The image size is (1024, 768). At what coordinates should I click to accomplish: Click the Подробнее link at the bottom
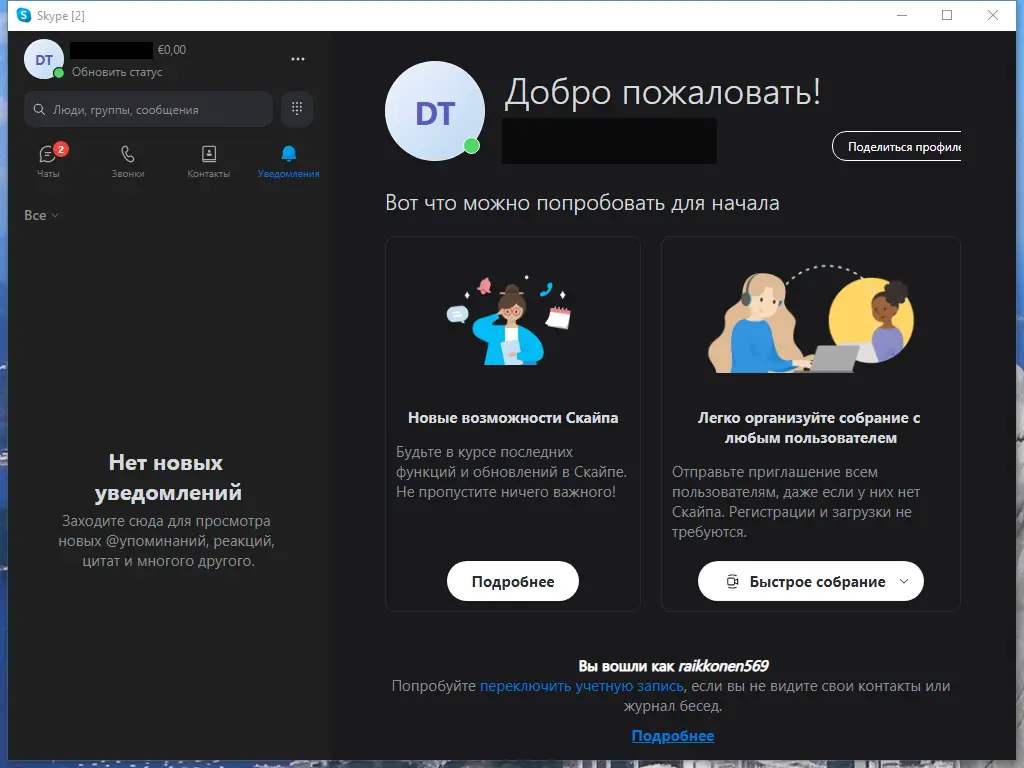[673, 735]
